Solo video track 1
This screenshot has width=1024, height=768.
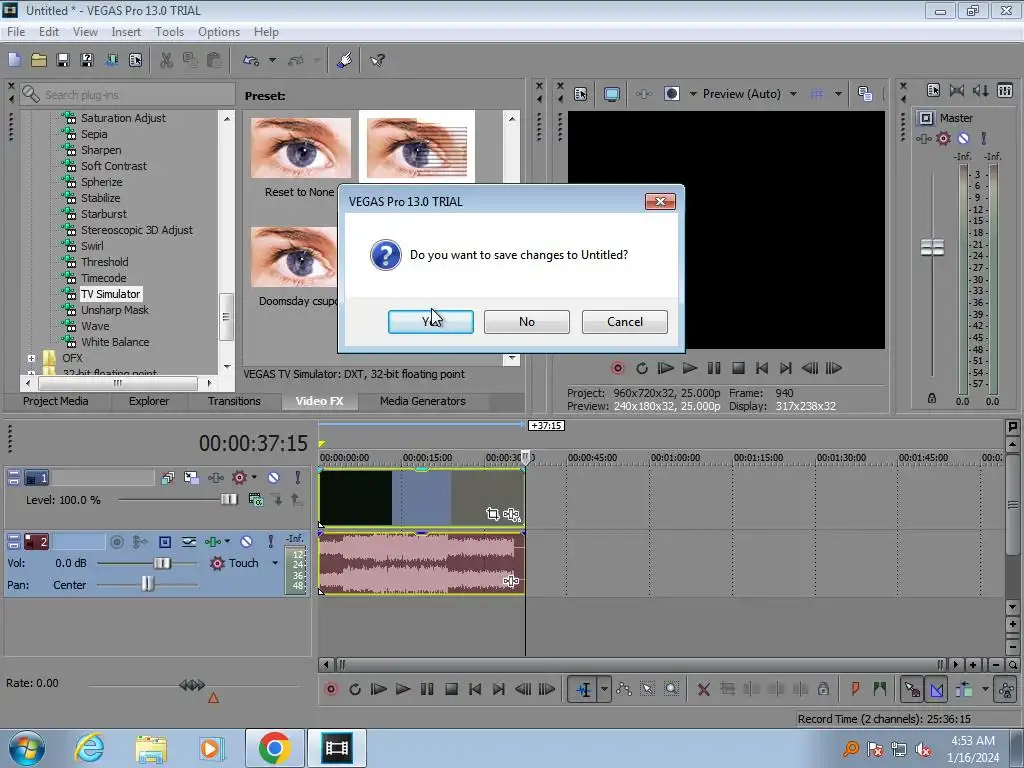297,477
